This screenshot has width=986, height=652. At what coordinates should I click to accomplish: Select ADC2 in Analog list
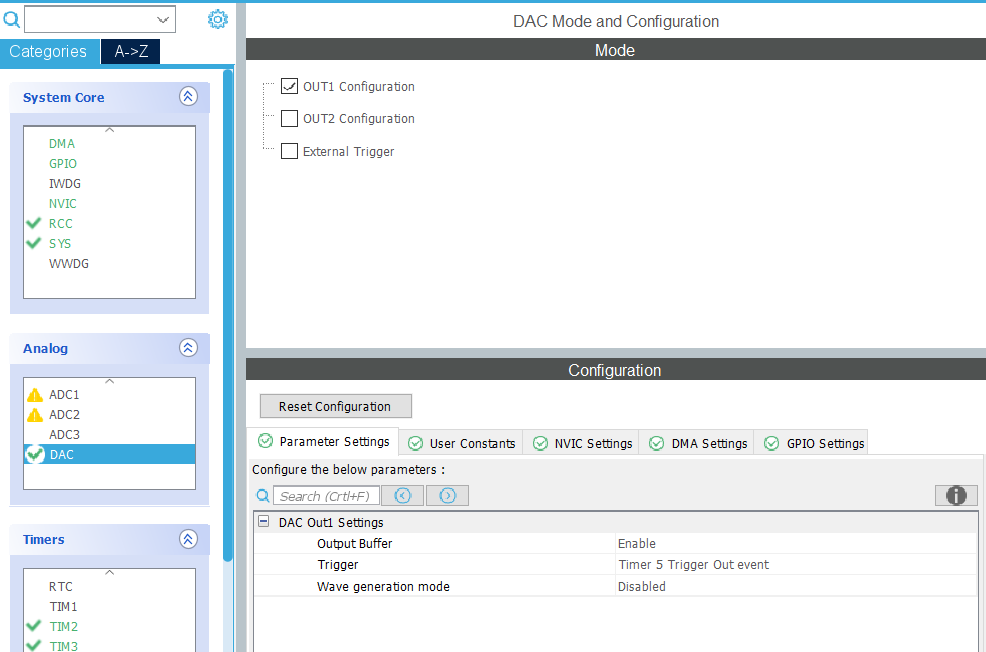64,415
